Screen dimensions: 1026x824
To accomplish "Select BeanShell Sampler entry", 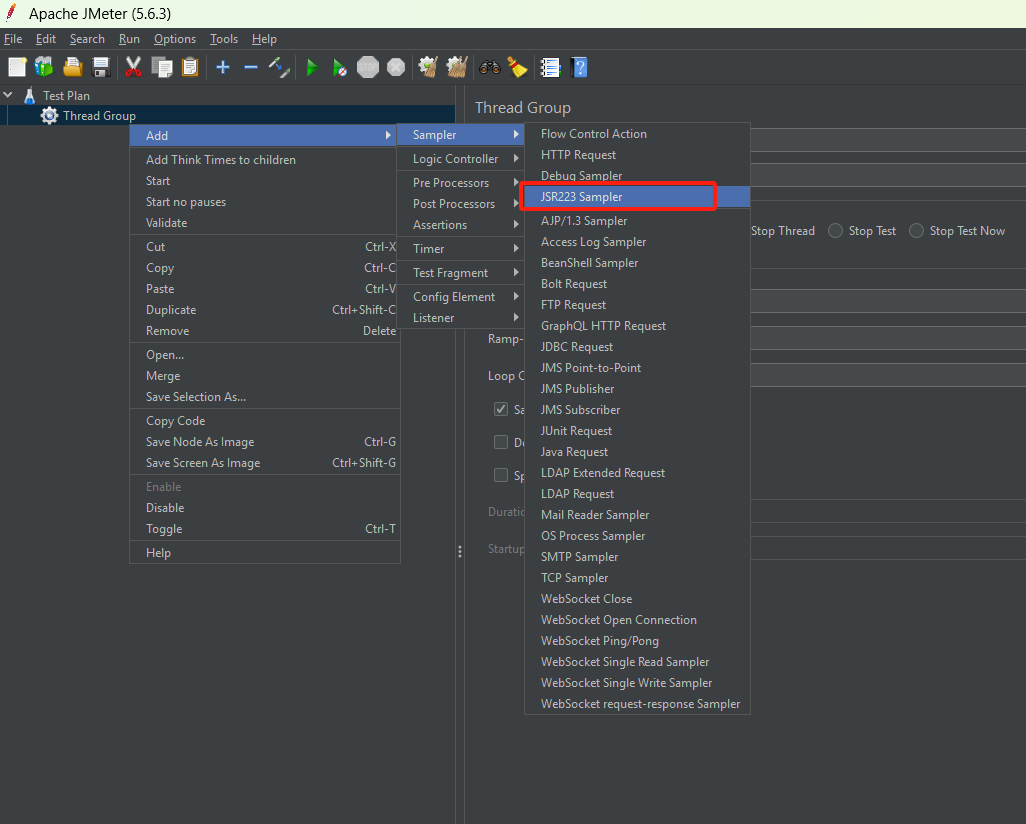I will [637, 262].
